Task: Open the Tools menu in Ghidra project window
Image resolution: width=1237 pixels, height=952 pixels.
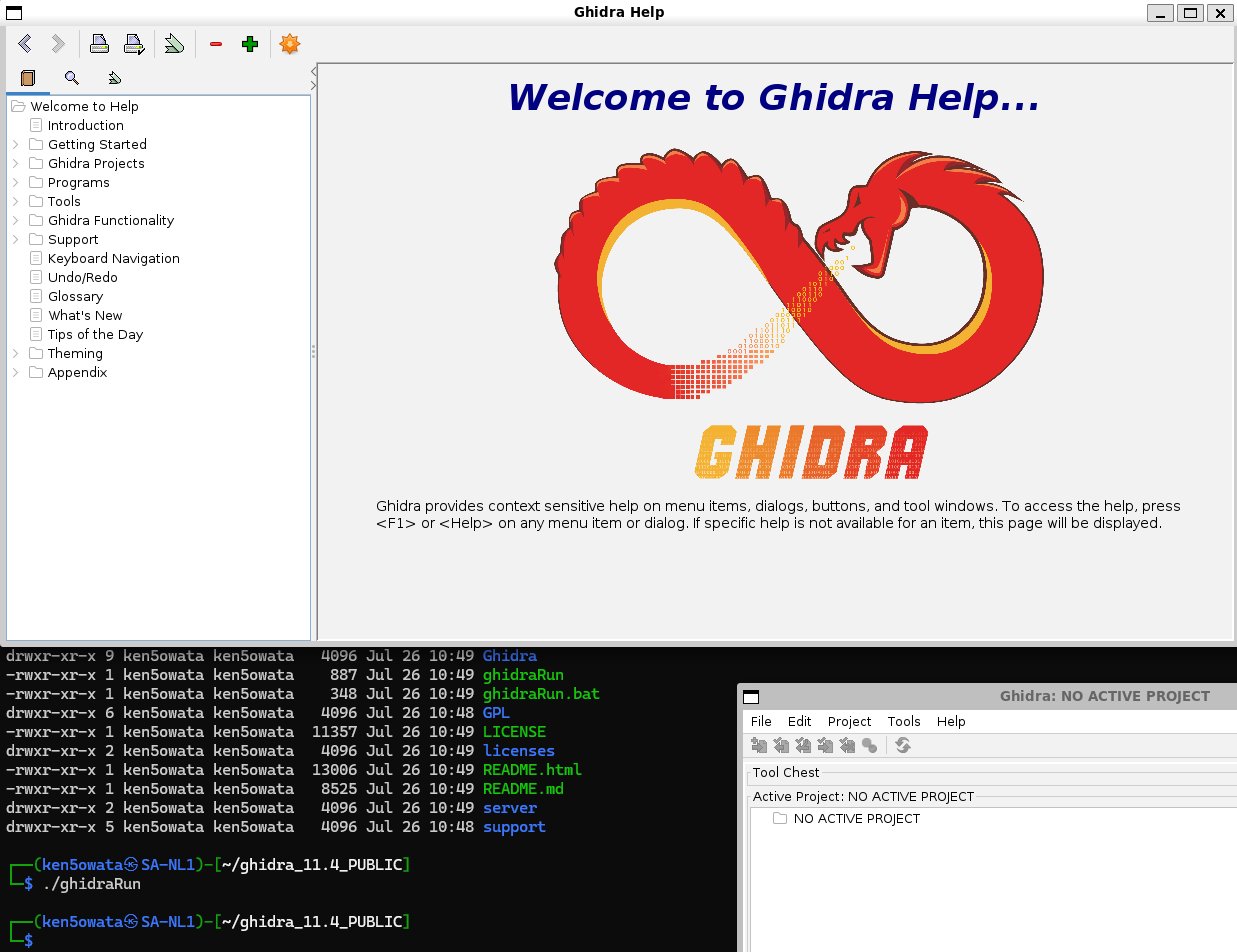Action: coord(904,721)
